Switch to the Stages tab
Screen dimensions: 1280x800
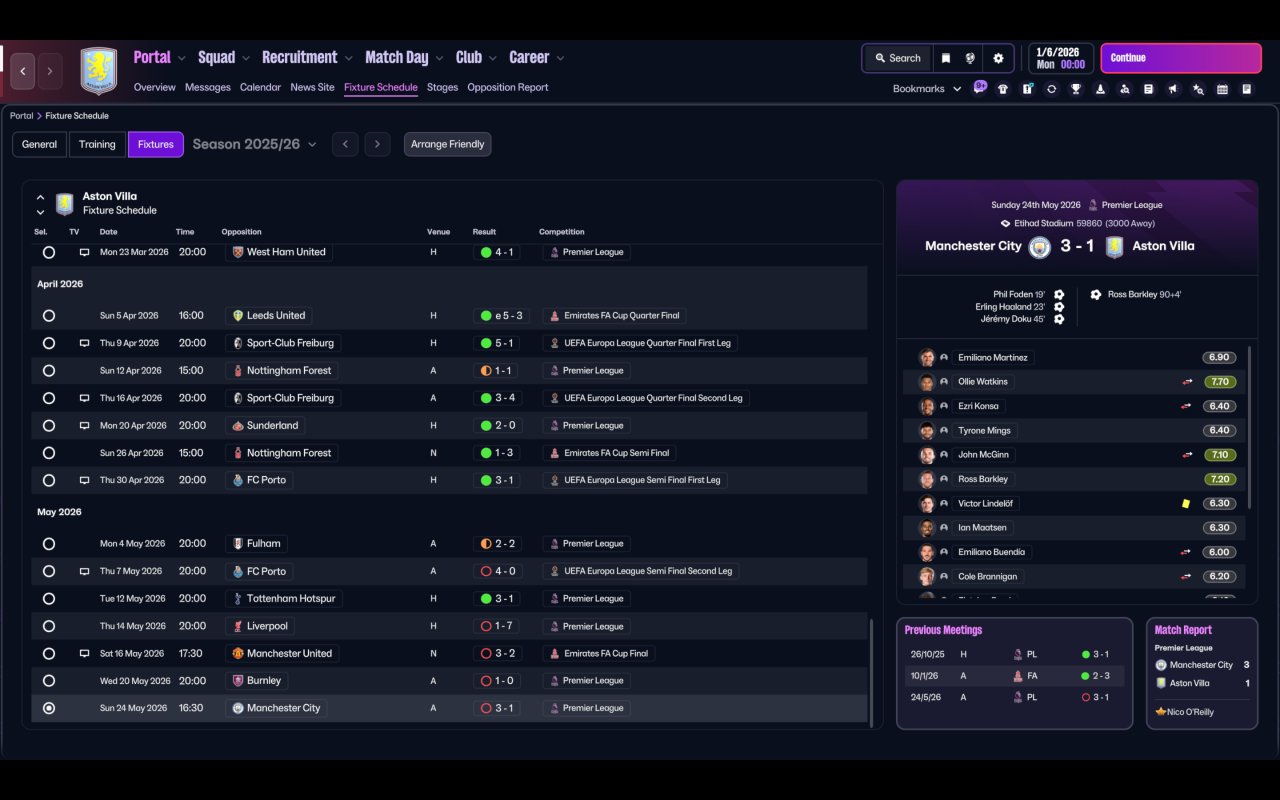click(442, 87)
